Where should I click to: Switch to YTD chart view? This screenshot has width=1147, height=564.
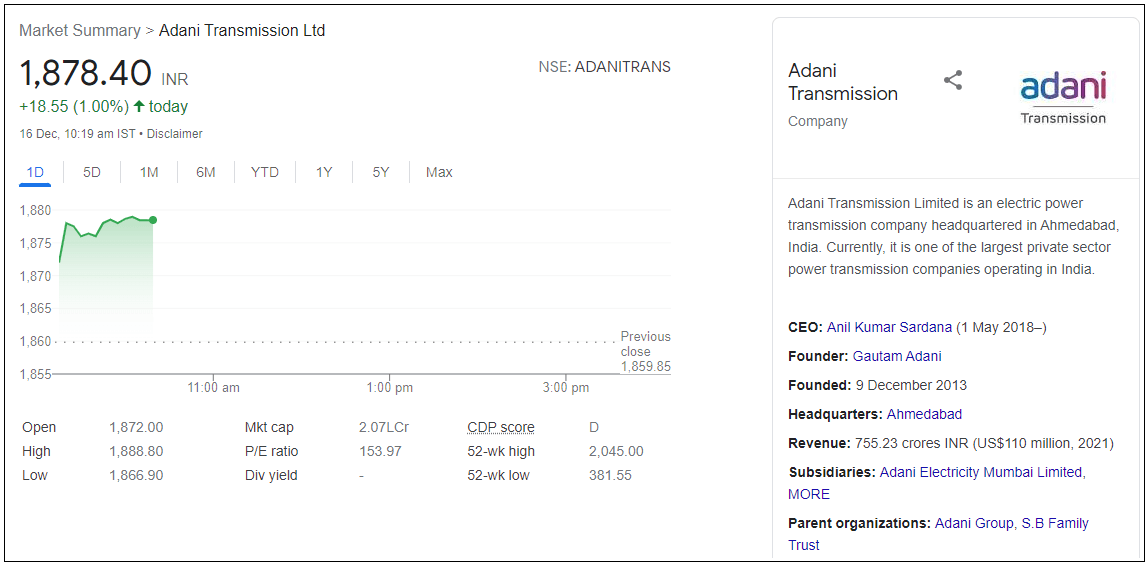(x=265, y=172)
